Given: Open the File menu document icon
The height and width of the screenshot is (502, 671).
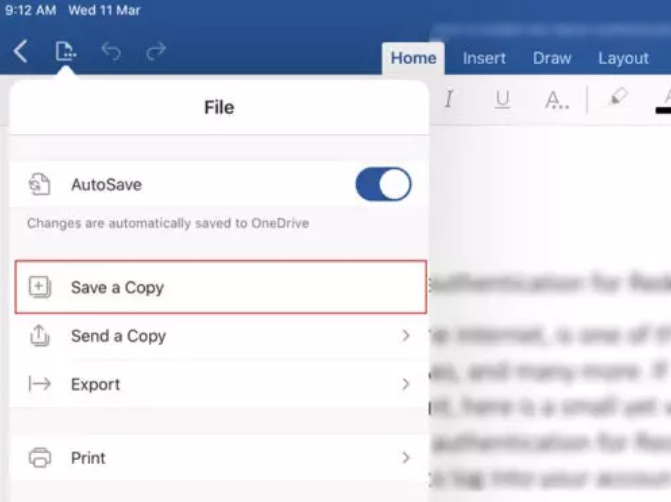Looking at the screenshot, I should [x=65, y=51].
